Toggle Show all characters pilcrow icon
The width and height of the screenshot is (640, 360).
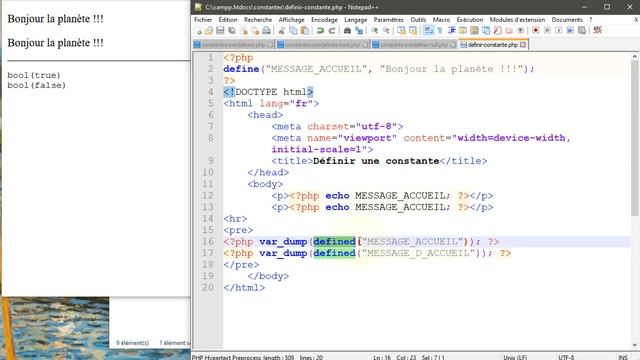click(x=440, y=31)
